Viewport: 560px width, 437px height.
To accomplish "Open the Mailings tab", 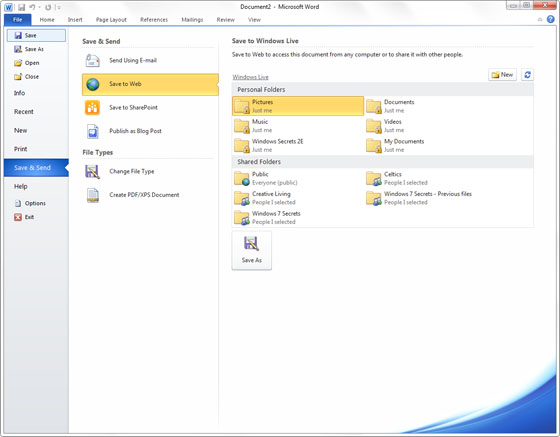I will click(192, 20).
